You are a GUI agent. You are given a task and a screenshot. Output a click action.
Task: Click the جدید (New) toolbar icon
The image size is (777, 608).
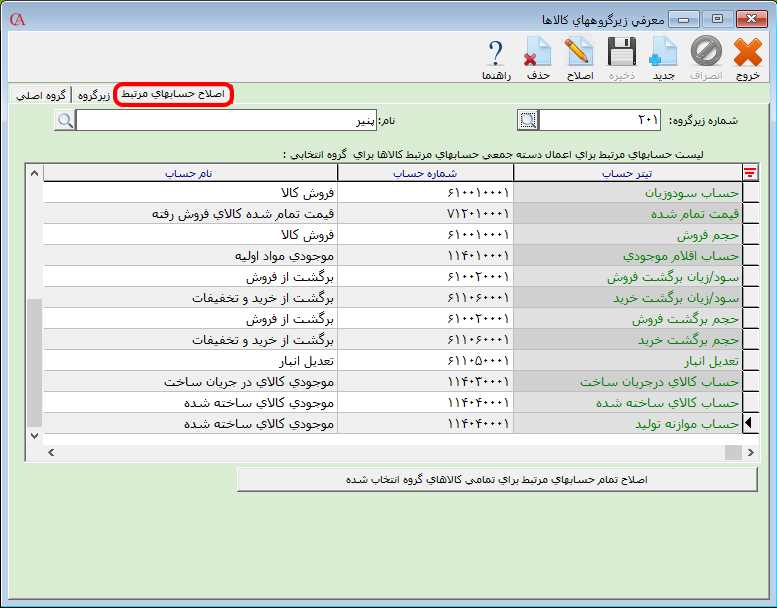(x=664, y=58)
